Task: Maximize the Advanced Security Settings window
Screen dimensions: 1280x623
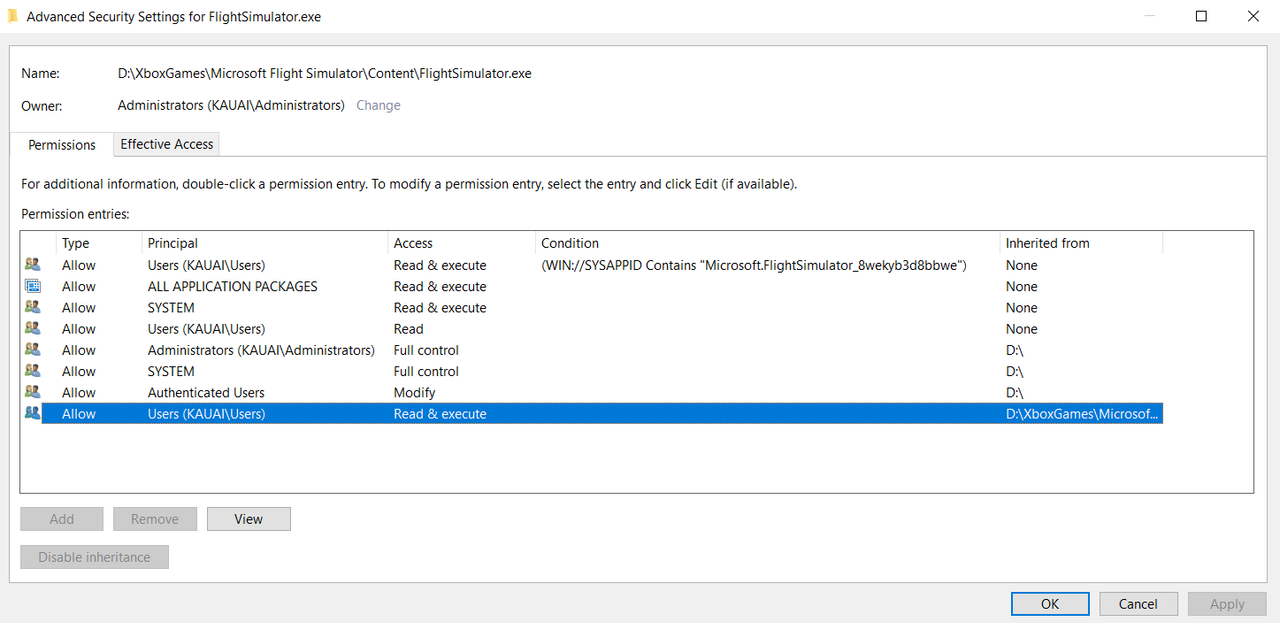Action: pos(1201,16)
